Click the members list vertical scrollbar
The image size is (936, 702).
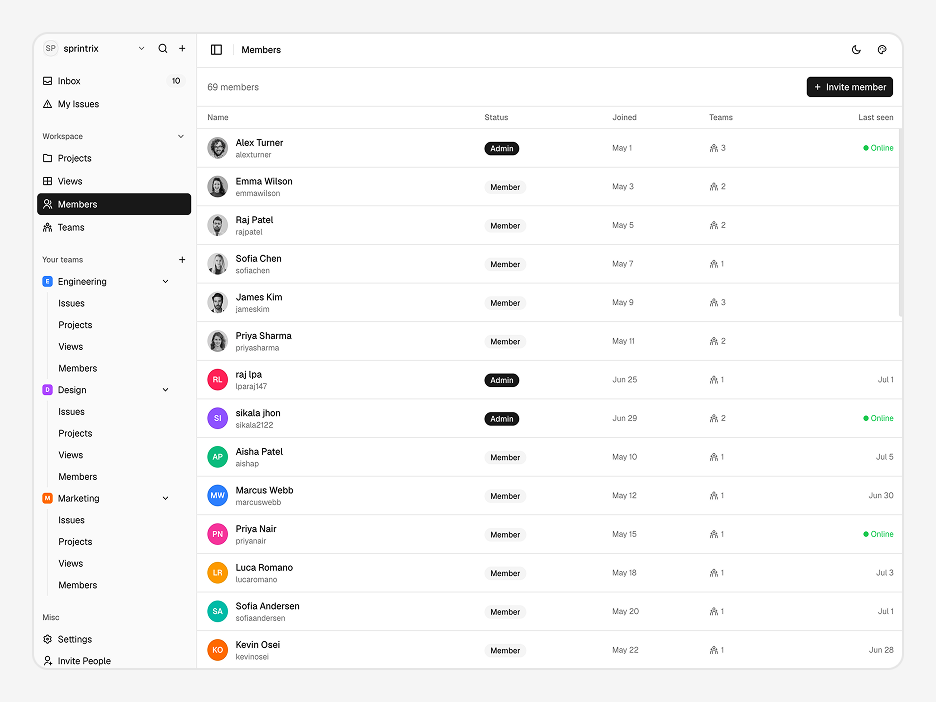(900, 222)
